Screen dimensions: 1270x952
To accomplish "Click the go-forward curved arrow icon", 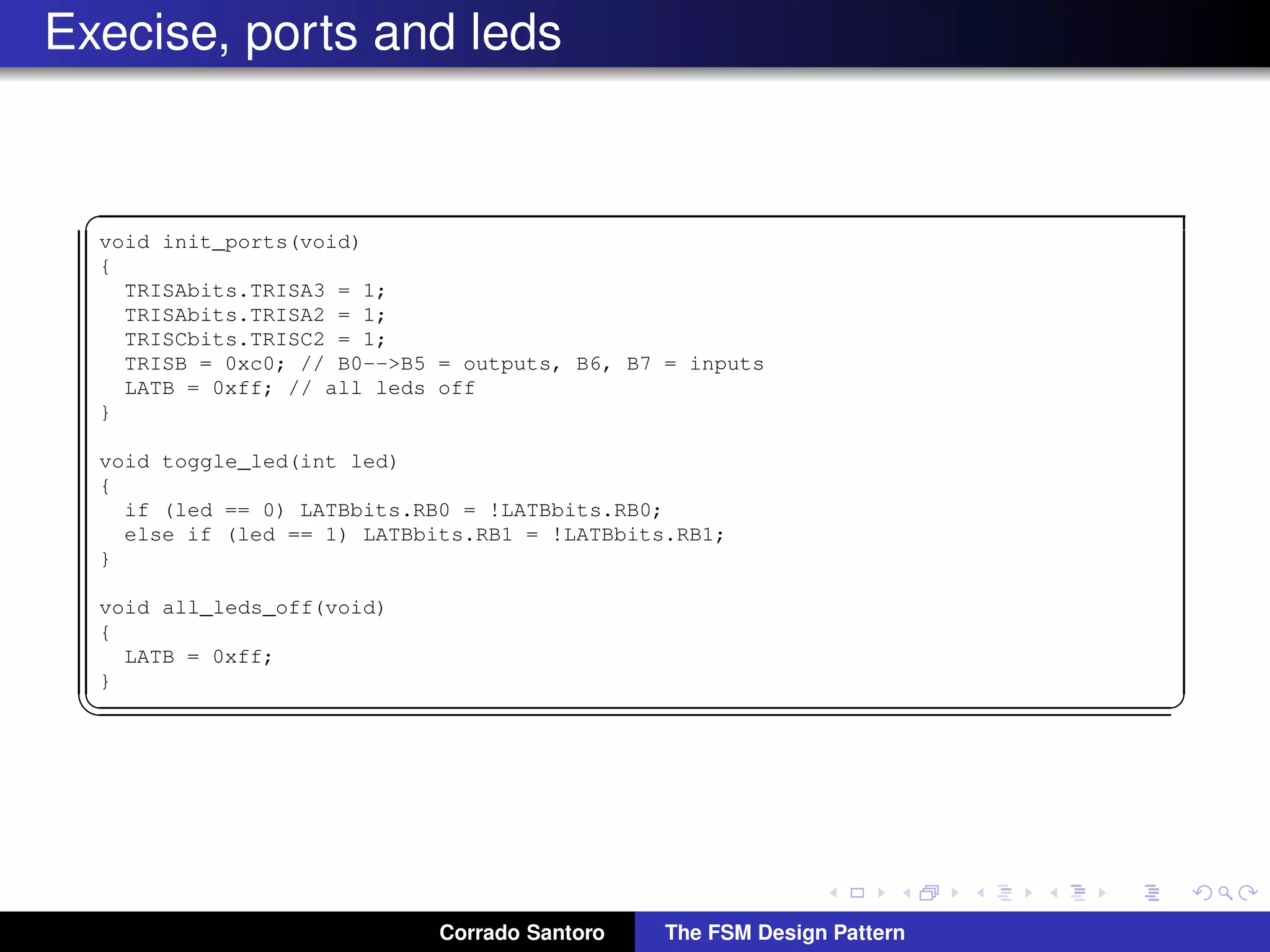I will (x=1248, y=892).
